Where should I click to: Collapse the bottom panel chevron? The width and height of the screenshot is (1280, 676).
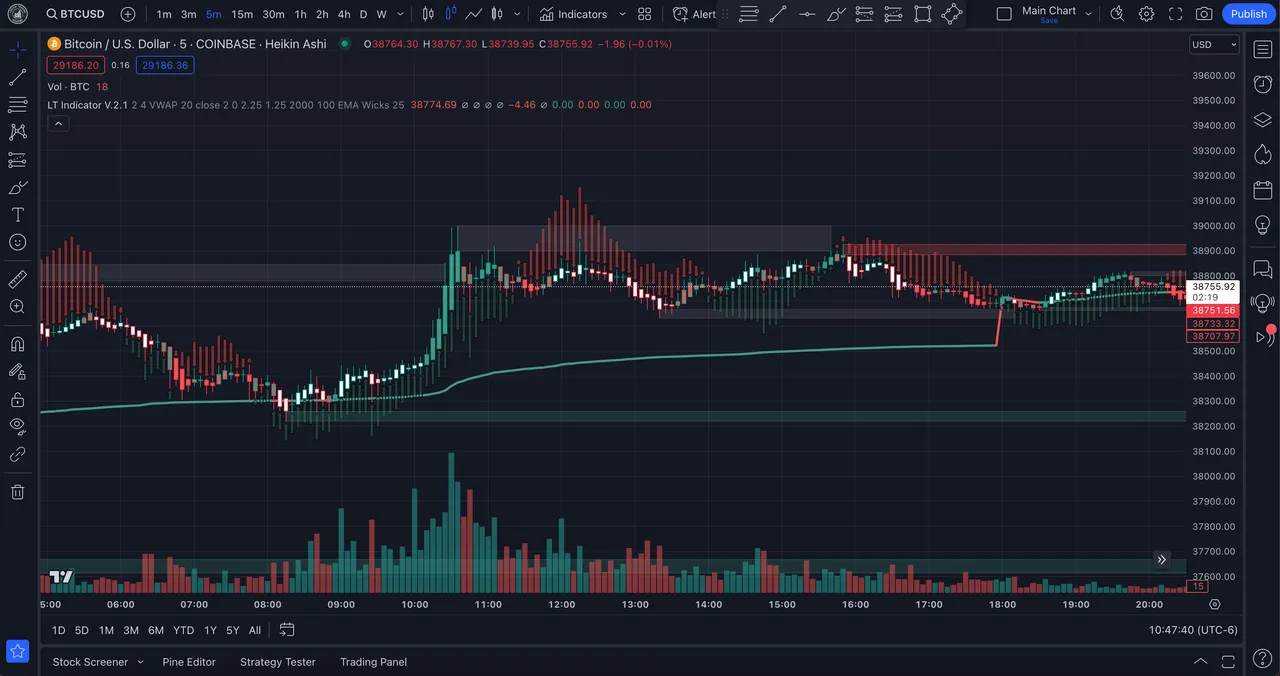[1201, 661]
